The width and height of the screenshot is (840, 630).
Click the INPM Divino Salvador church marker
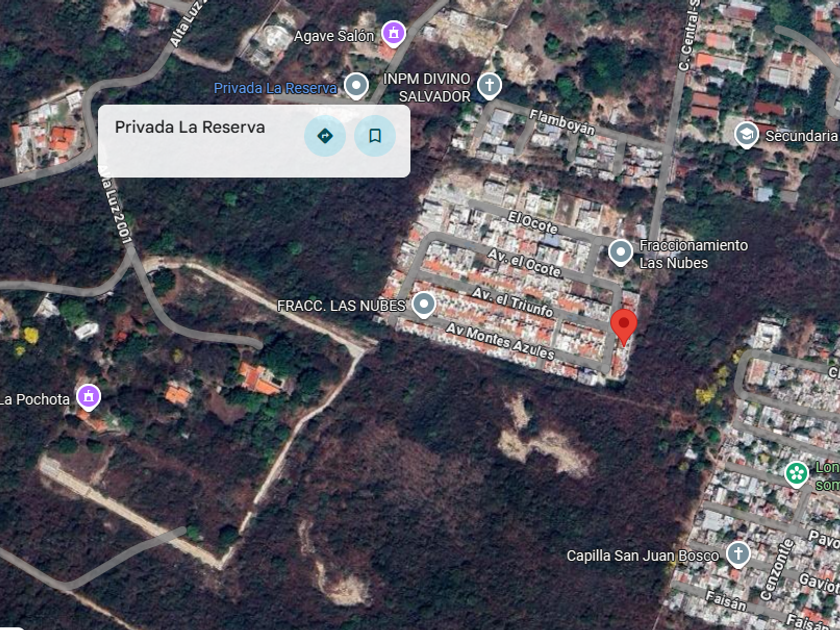[489, 86]
